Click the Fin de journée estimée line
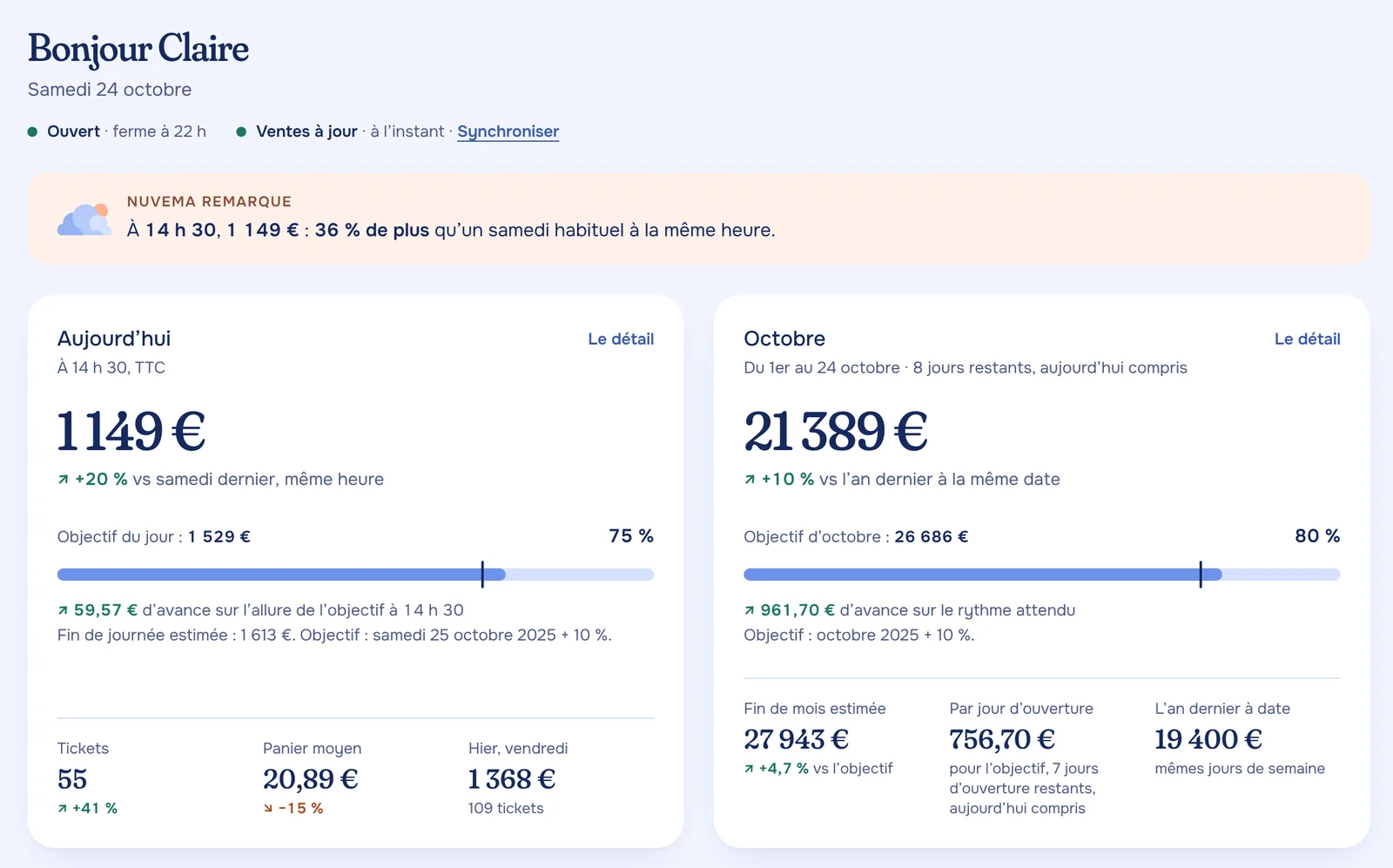The image size is (1393, 868). click(x=334, y=635)
